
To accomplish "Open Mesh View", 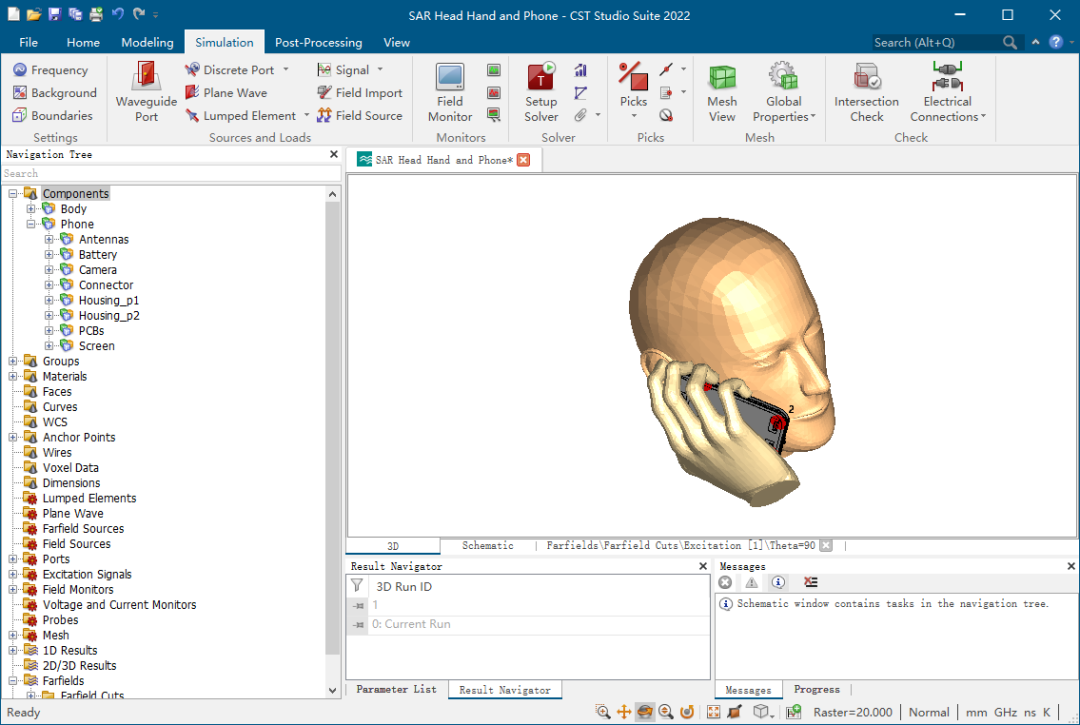I will click(722, 78).
